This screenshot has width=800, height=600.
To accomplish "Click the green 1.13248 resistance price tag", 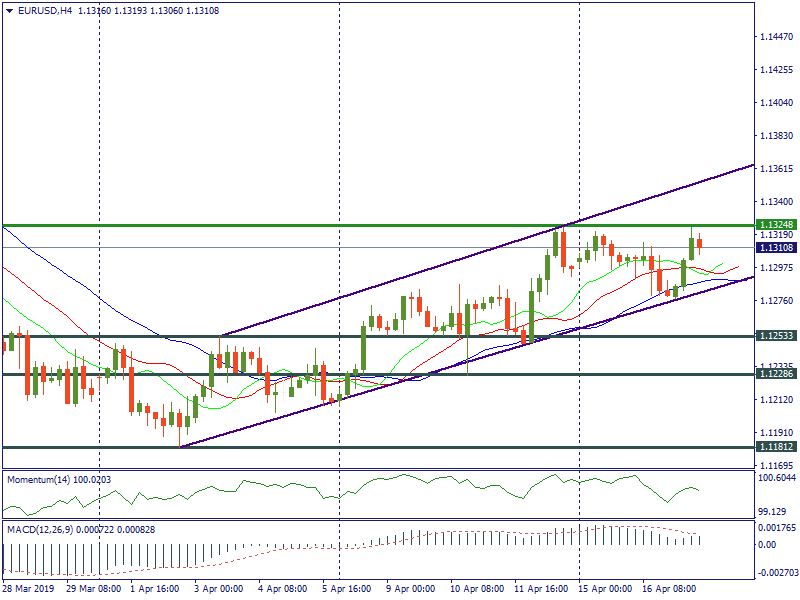I will tap(776, 225).
